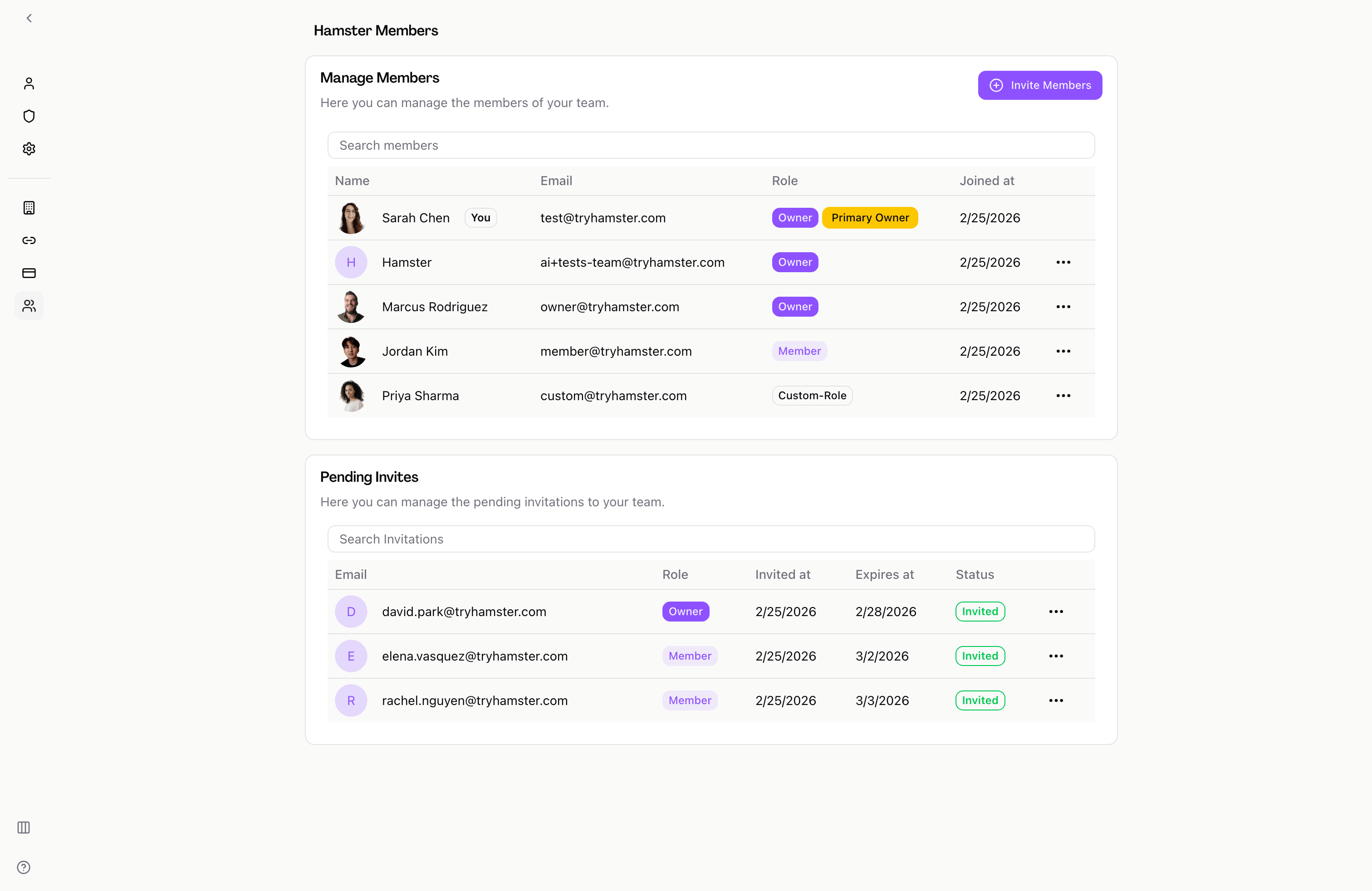The image size is (1372, 891).
Task: Open the help question mark at bottom left
Action: (24, 867)
